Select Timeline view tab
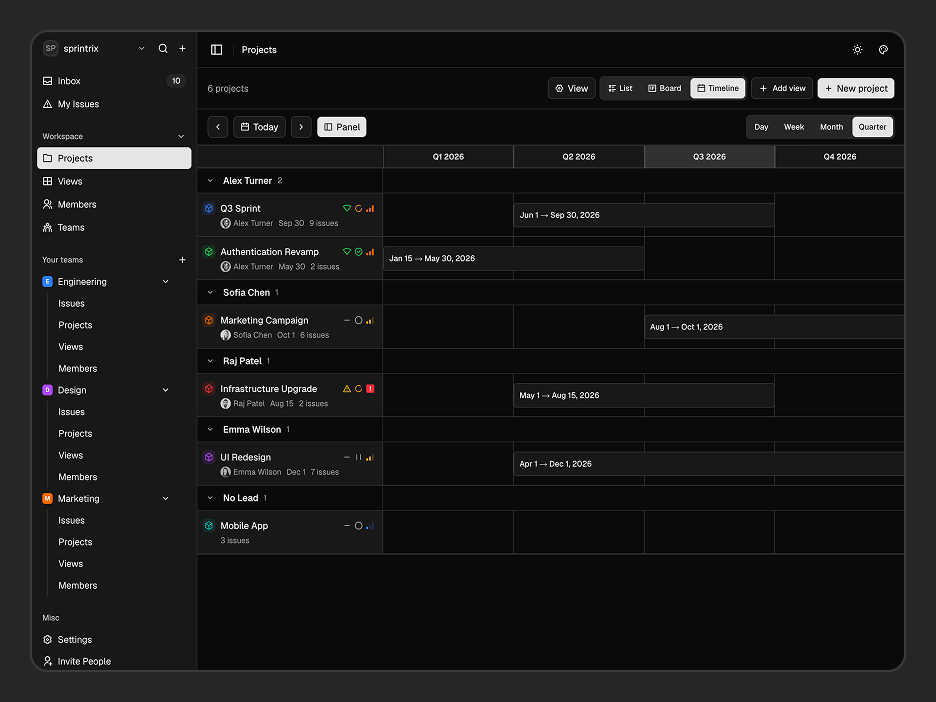This screenshot has height=702, width=936. 718,88
